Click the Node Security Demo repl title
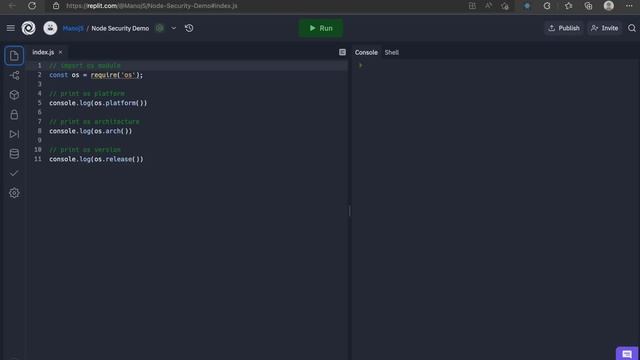640x360 pixels. coord(120,28)
